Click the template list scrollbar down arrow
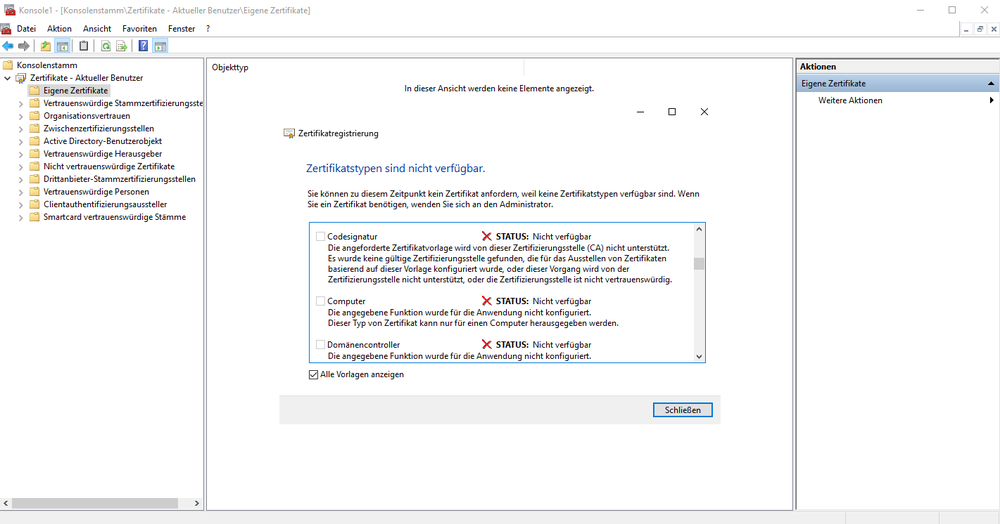This screenshot has height=524, width=1000. coord(699,356)
